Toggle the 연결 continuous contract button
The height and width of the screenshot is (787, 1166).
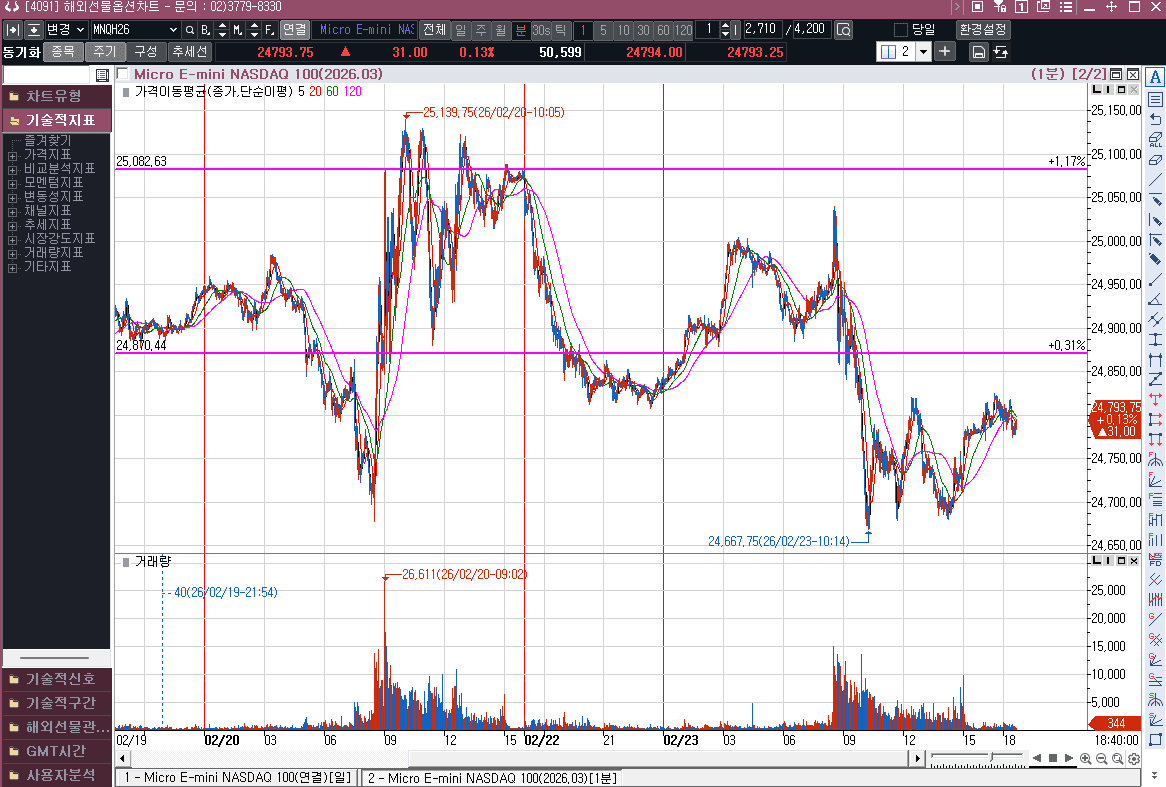[294, 29]
